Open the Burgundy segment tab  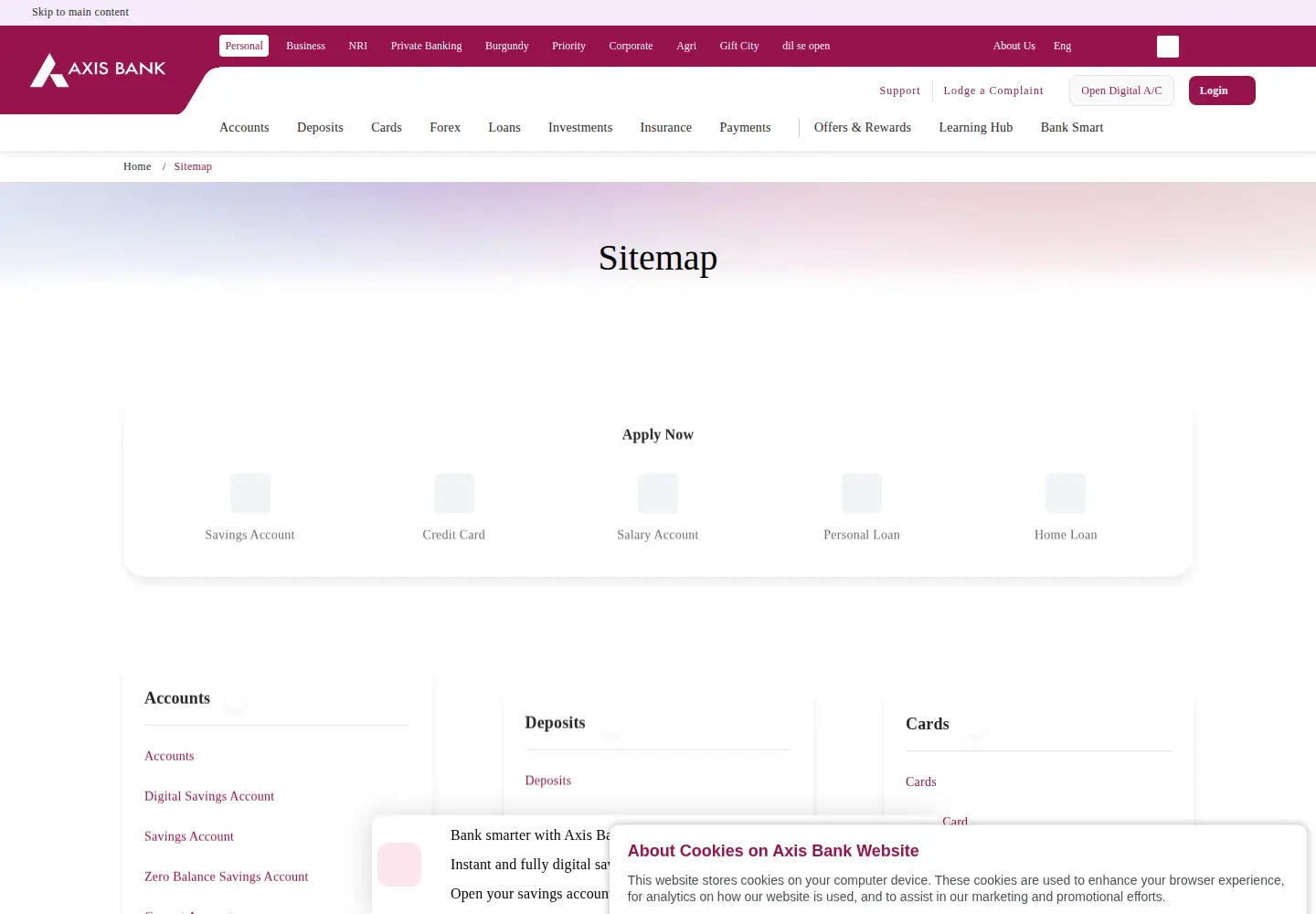click(506, 46)
